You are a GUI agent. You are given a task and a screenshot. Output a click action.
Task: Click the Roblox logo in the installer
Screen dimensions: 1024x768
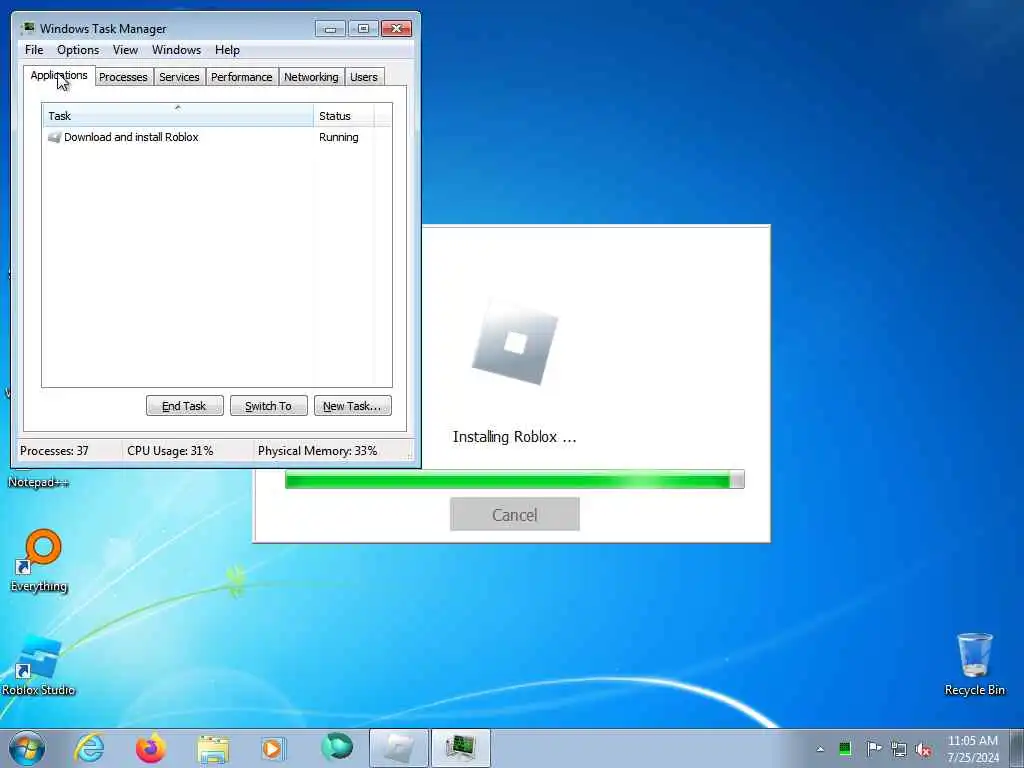[515, 344]
